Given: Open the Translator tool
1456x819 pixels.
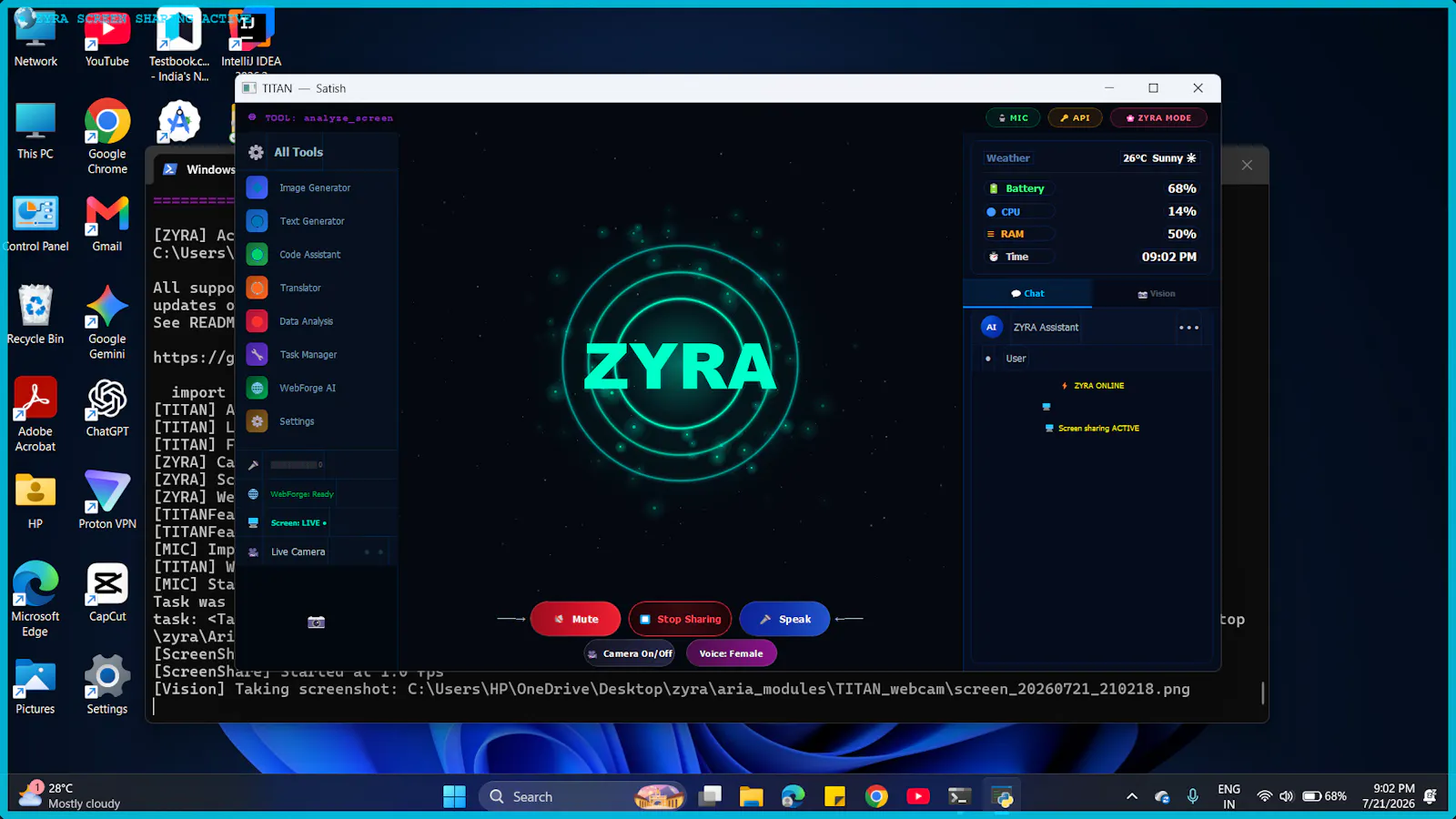Looking at the screenshot, I should 315,288.
